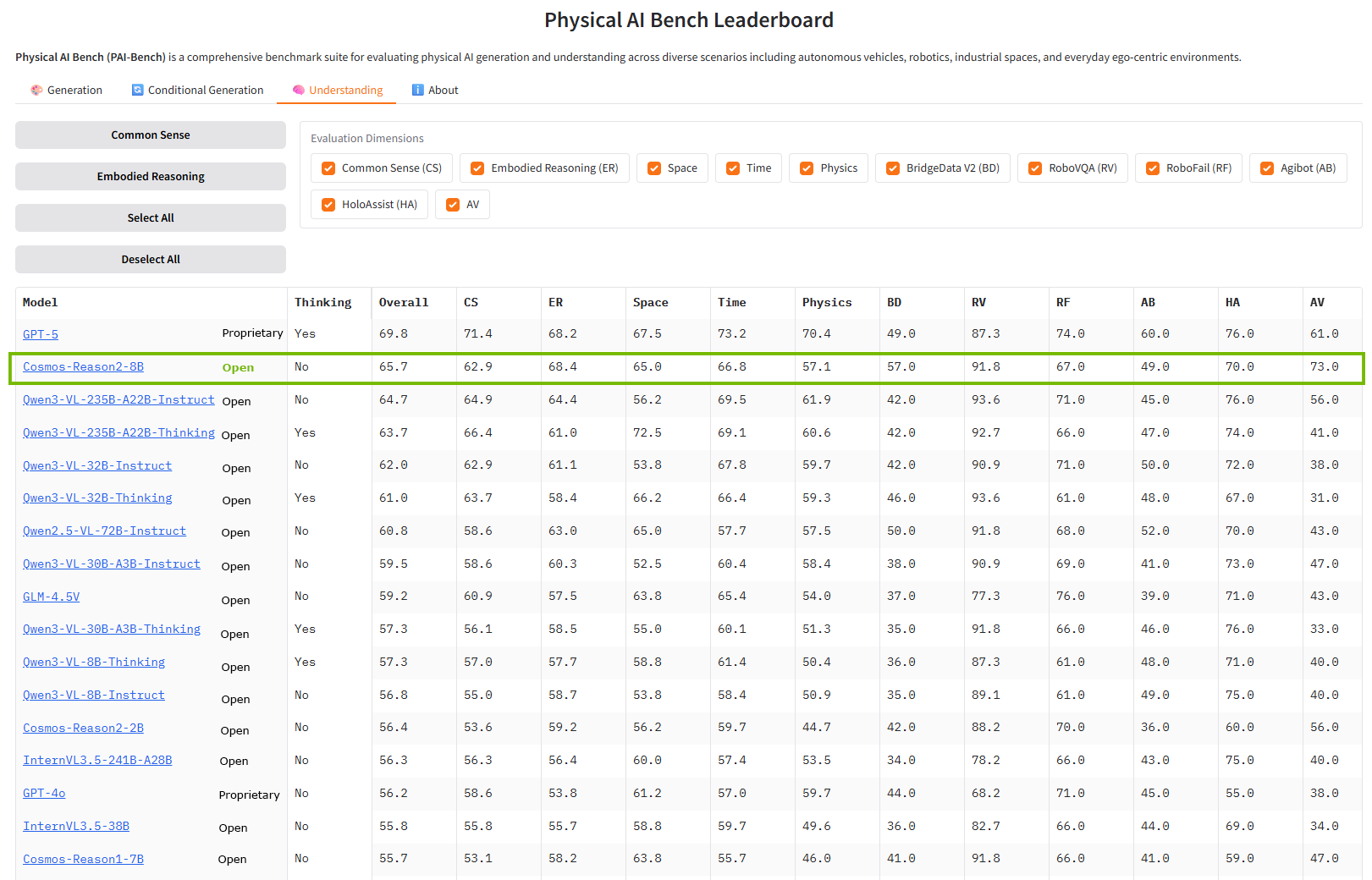Switch to the Generation tab
Viewport: 1372px width, 880px height.
tap(67, 90)
